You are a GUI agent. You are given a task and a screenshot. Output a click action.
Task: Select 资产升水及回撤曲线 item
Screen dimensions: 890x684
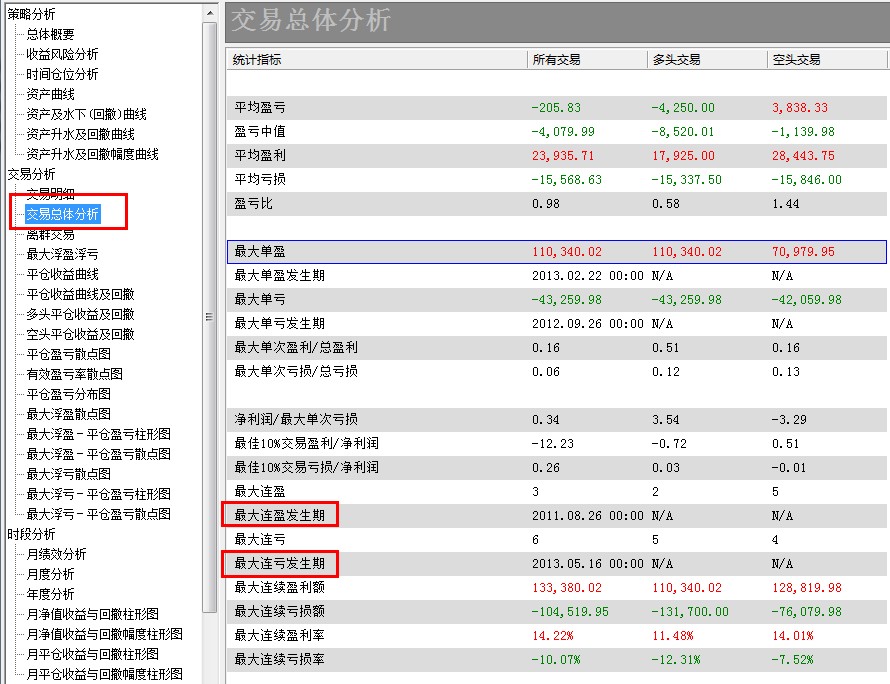point(81,134)
